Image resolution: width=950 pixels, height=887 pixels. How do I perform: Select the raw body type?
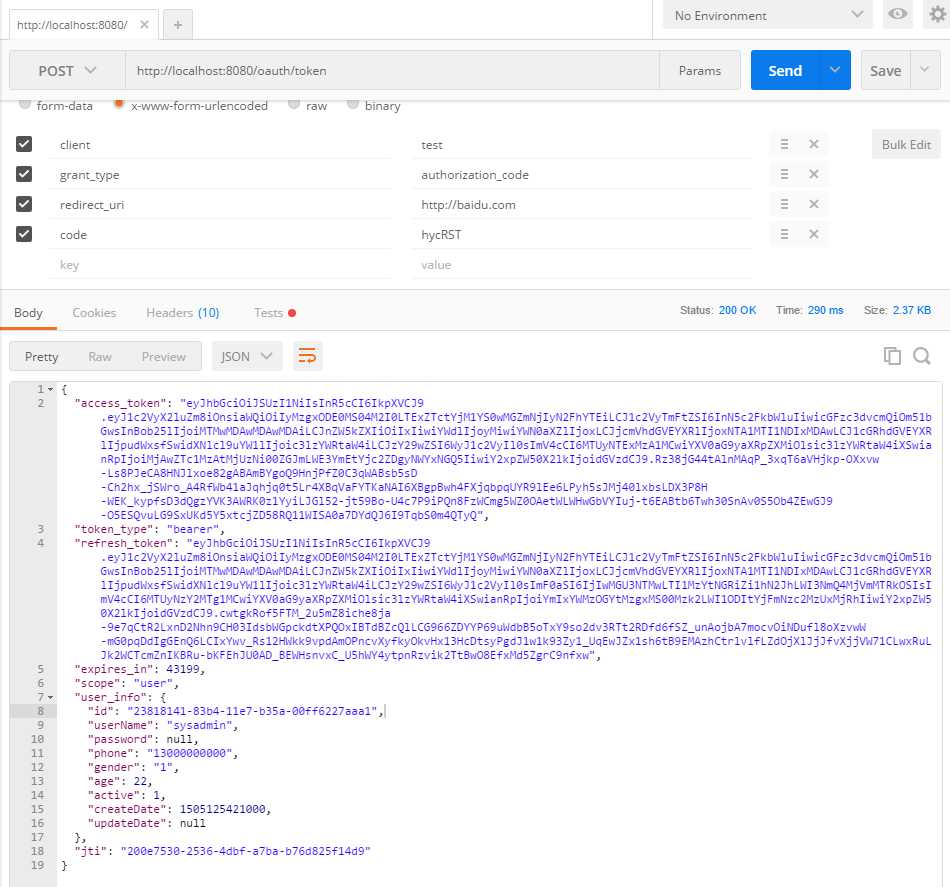[294, 104]
